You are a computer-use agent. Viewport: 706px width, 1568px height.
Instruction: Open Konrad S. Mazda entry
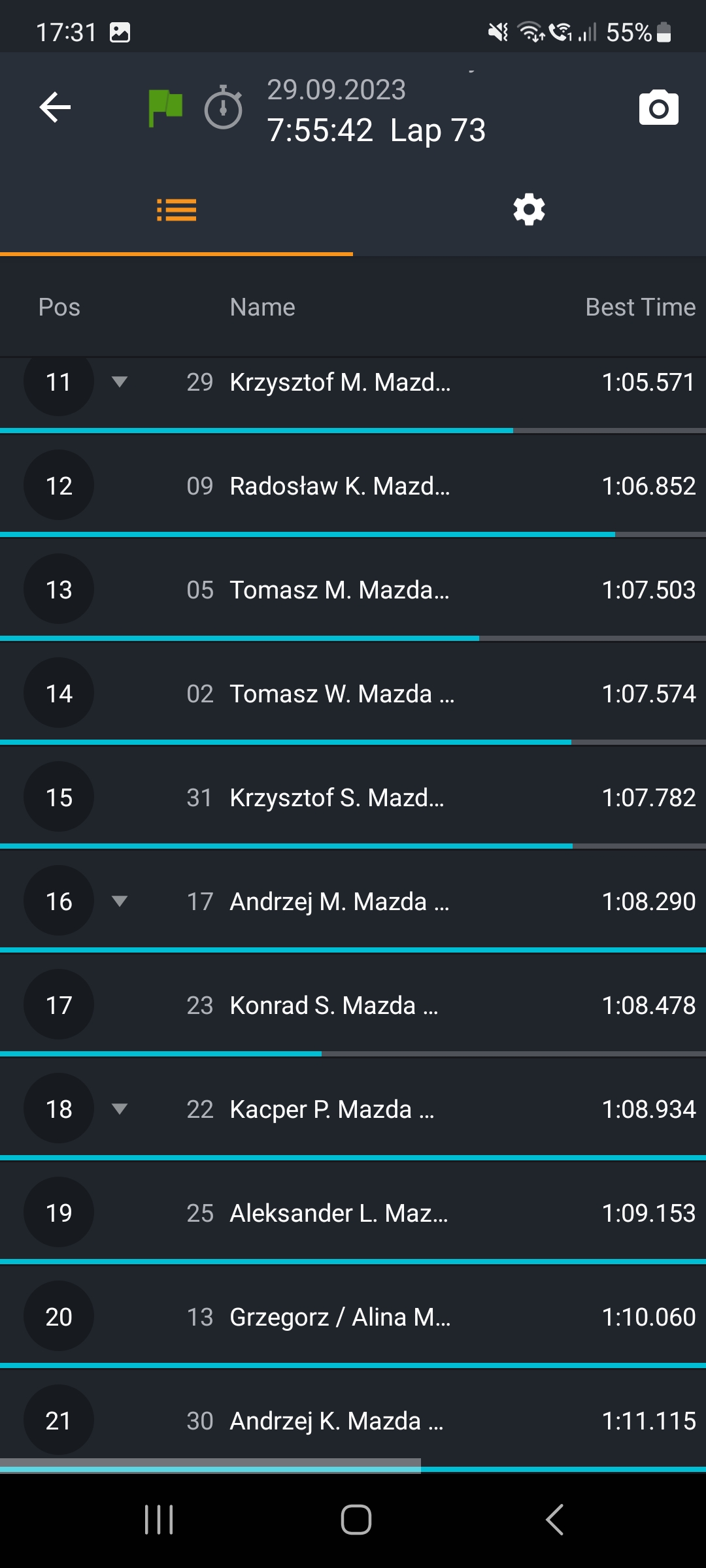pos(353,1005)
